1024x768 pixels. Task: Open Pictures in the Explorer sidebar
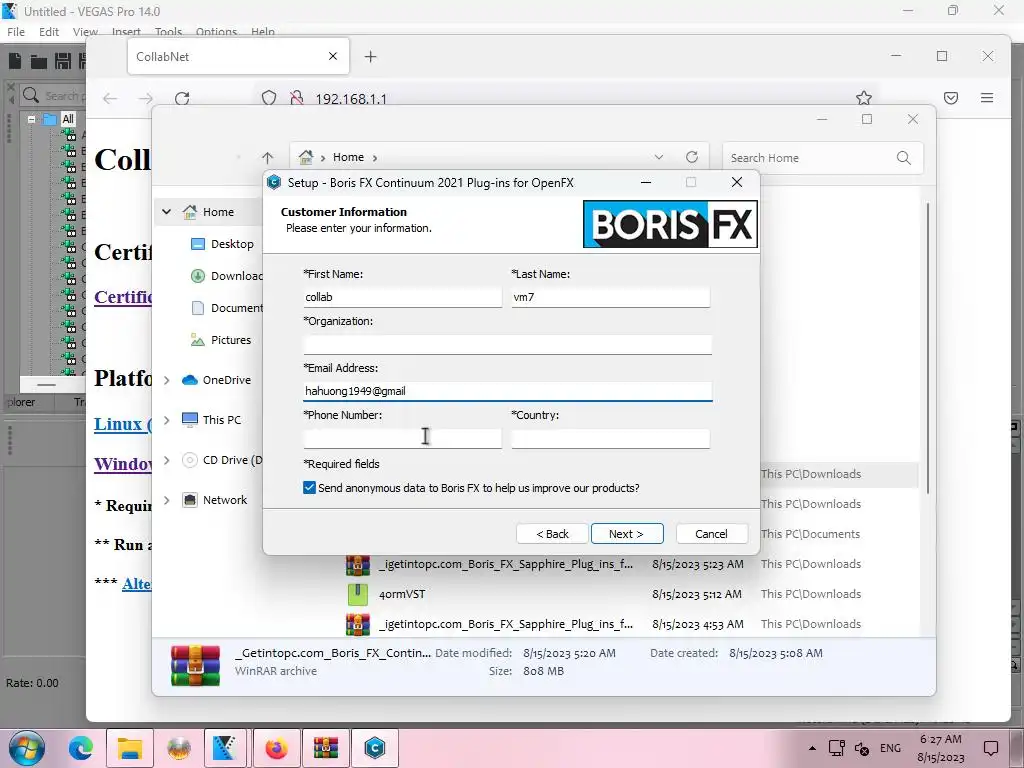[x=221, y=340]
